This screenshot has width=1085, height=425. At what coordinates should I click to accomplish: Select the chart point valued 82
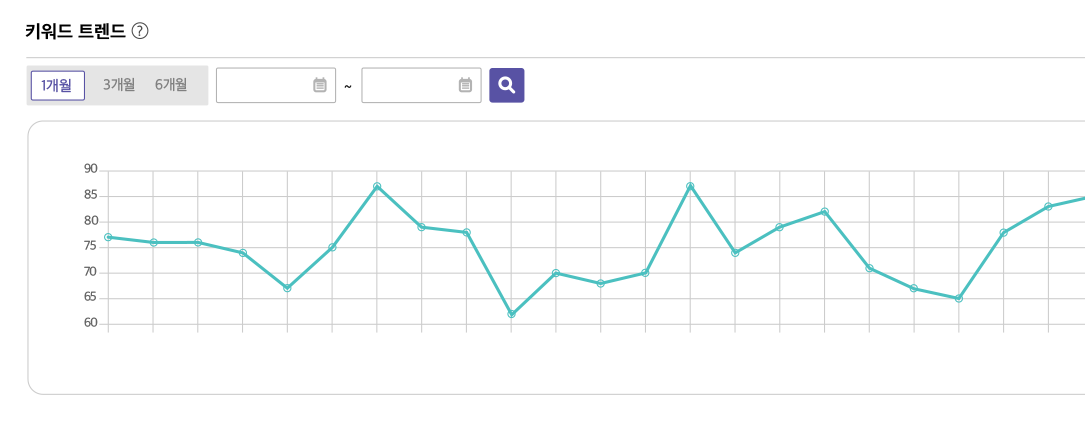[825, 212]
